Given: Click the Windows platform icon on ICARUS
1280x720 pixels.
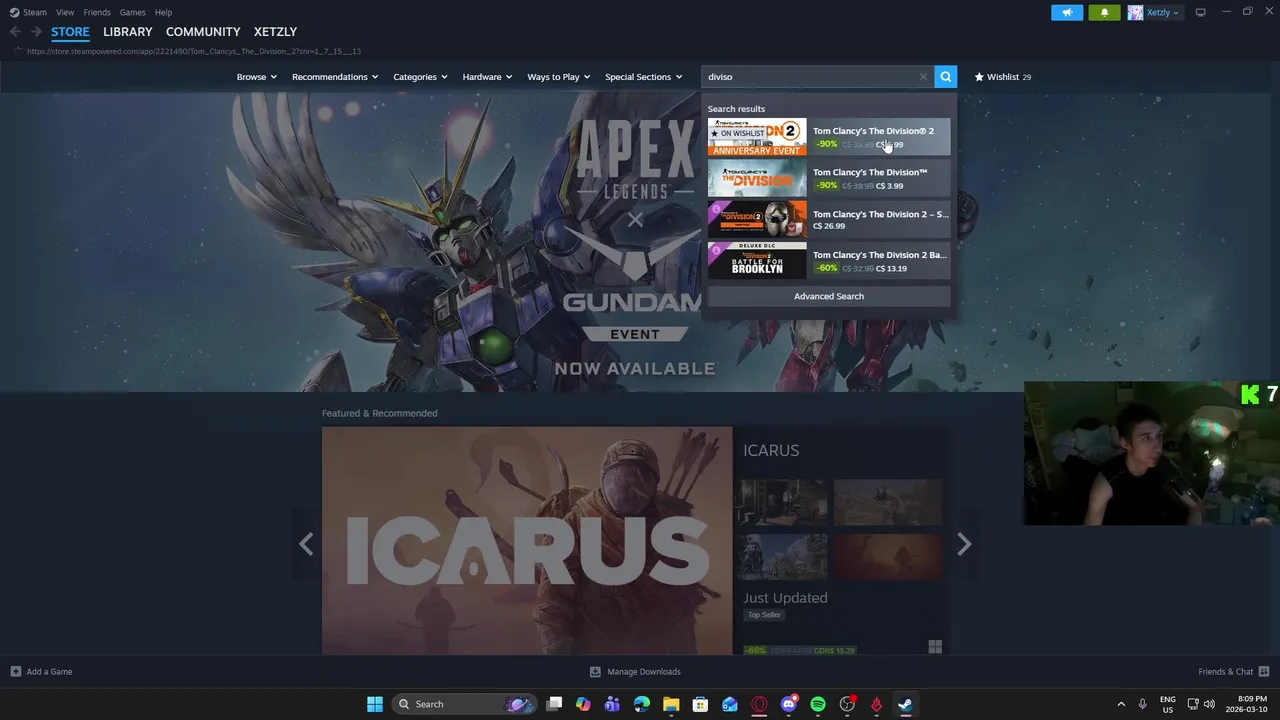Looking at the screenshot, I should (935, 648).
